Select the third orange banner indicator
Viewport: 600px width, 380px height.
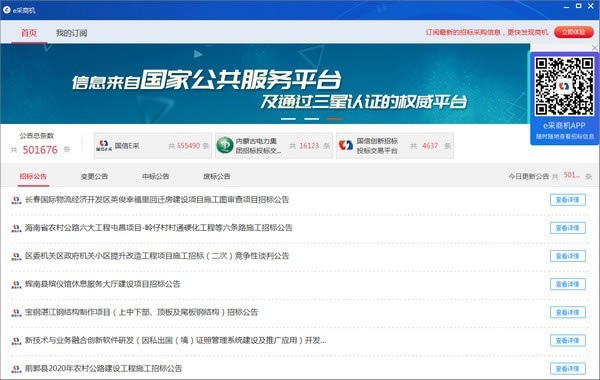[x=334, y=119]
